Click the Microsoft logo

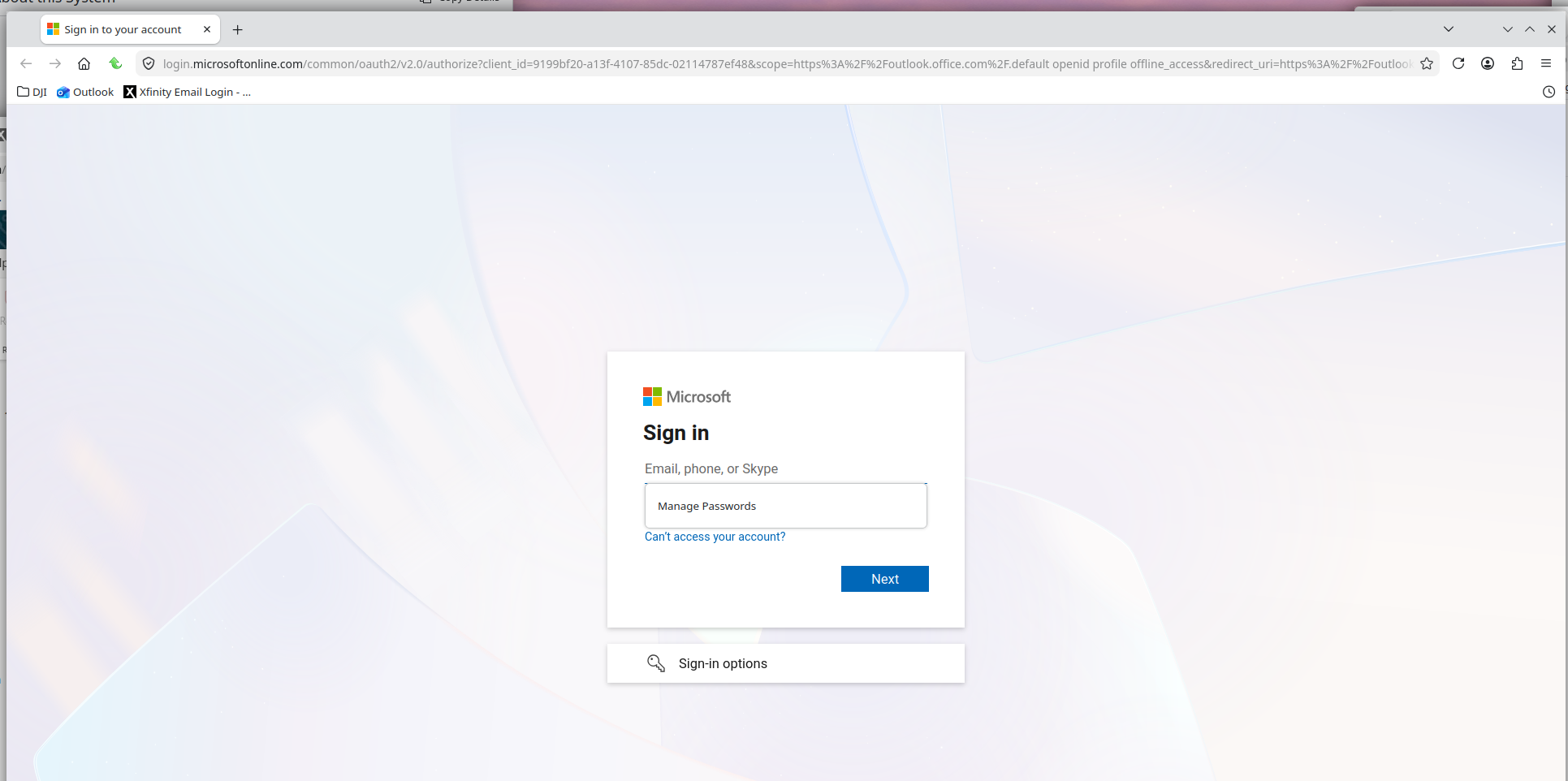(x=687, y=396)
